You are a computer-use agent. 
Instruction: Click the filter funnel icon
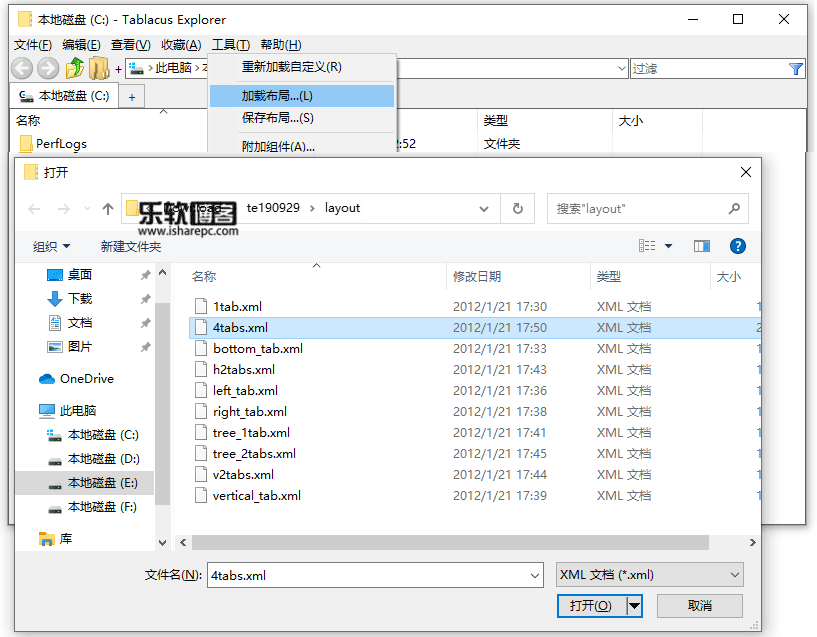(x=795, y=69)
